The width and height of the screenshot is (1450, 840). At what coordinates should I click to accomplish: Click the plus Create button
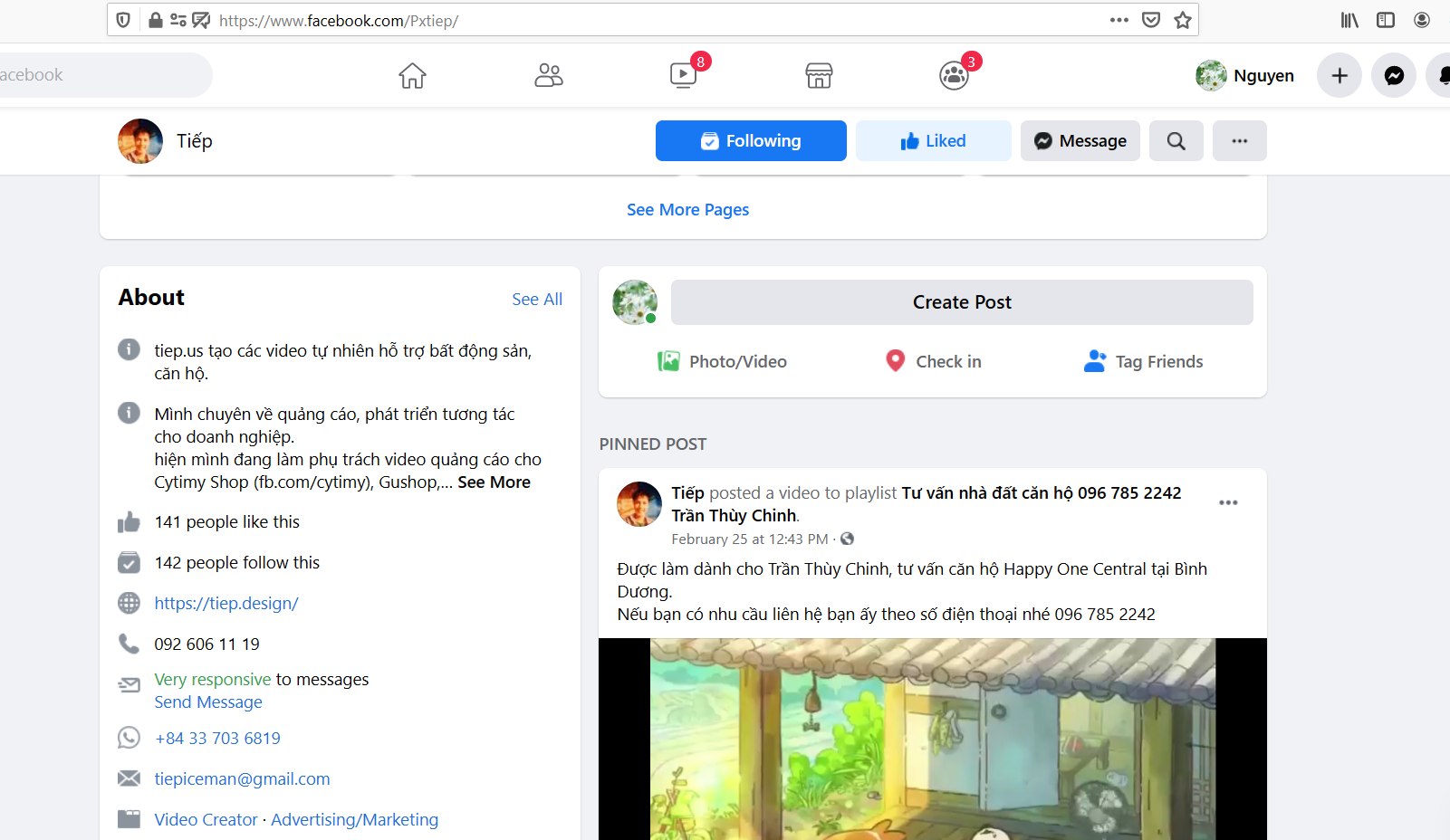point(1340,75)
